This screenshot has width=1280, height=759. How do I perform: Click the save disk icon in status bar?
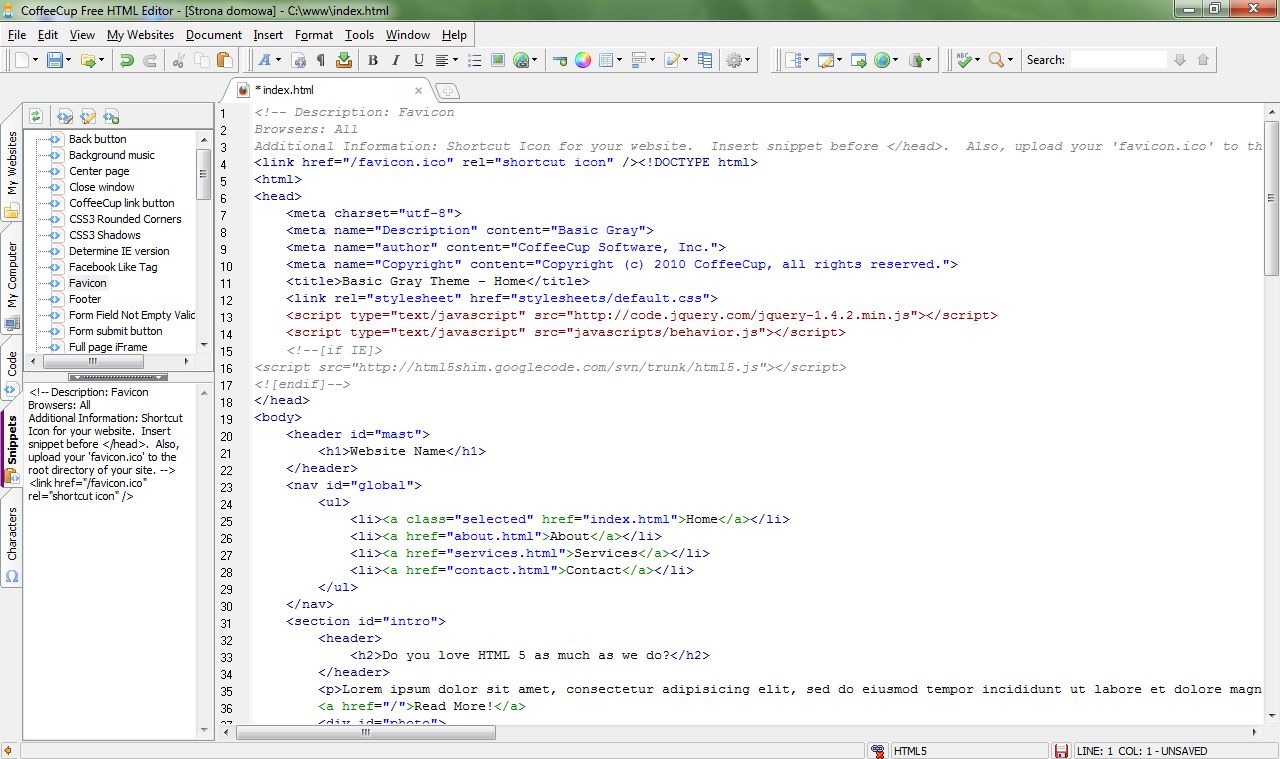tap(1062, 751)
